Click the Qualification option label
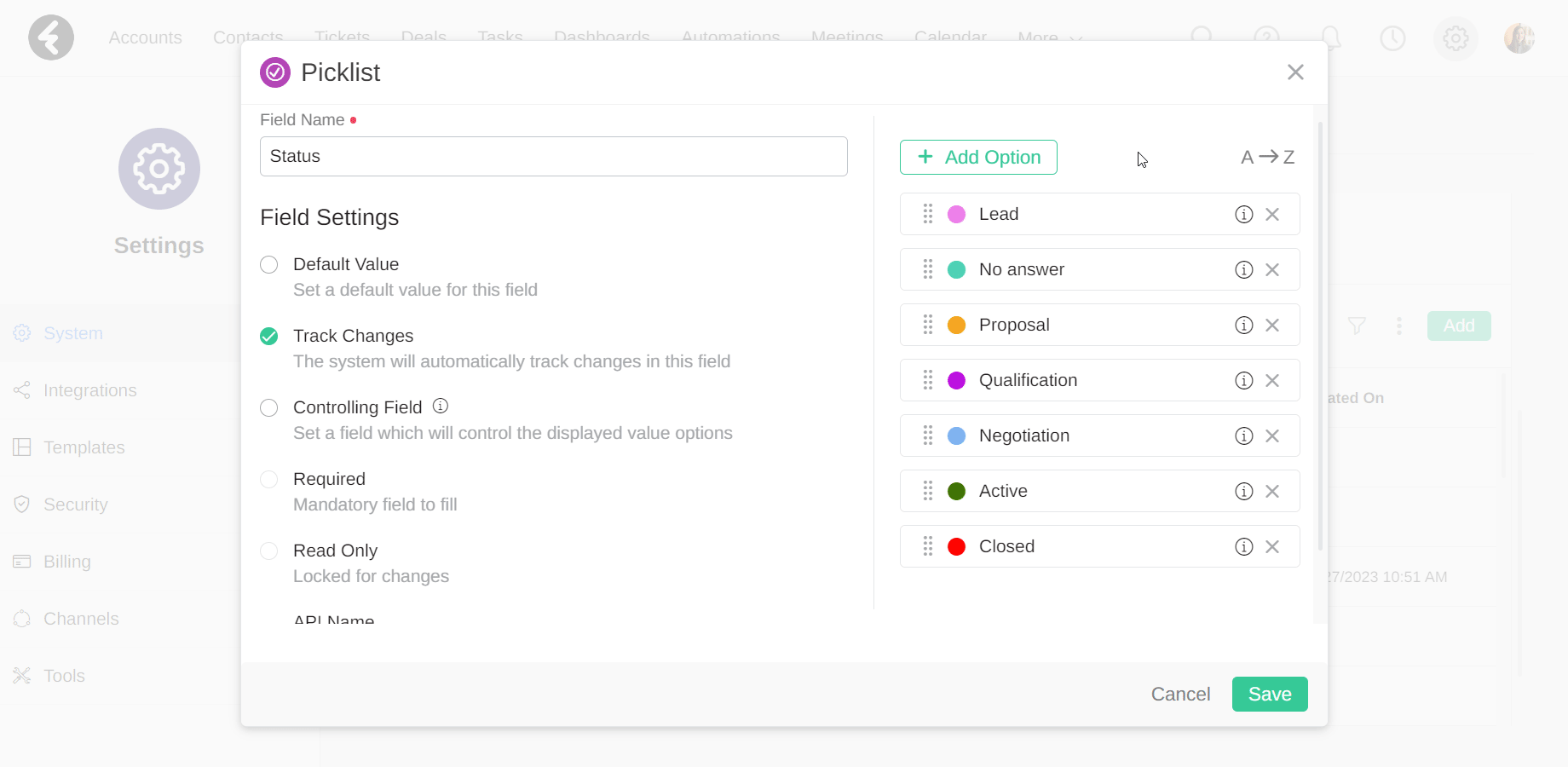This screenshot has width=1568, height=767. click(1029, 380)
